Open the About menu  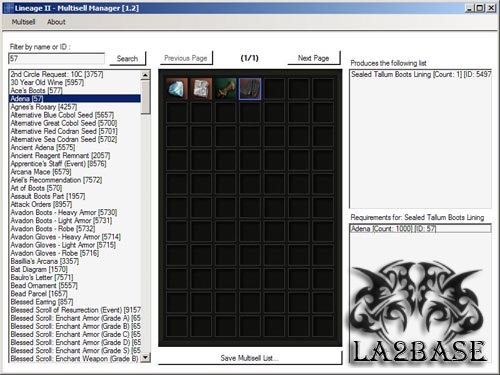pos(56,22)
